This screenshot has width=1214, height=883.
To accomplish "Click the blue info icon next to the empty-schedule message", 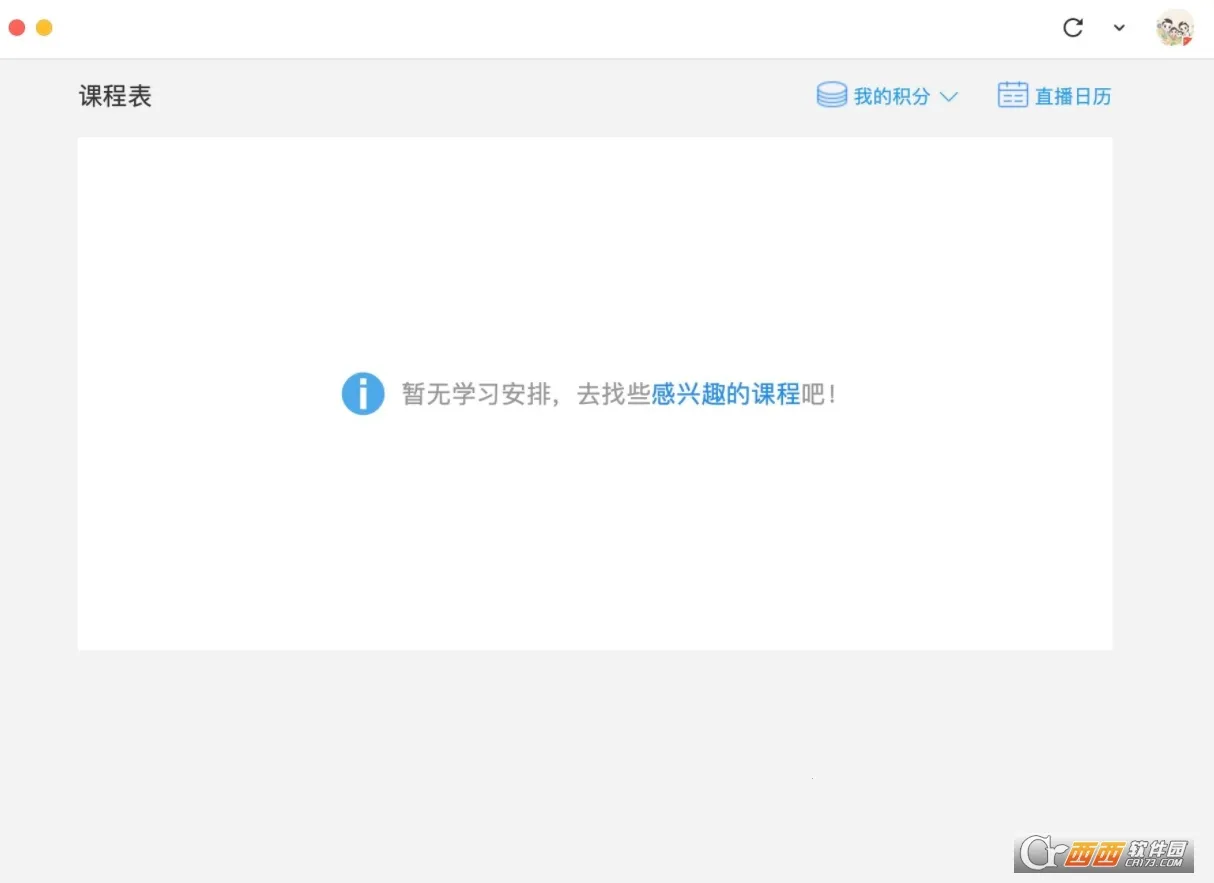I will click(363, 393).
